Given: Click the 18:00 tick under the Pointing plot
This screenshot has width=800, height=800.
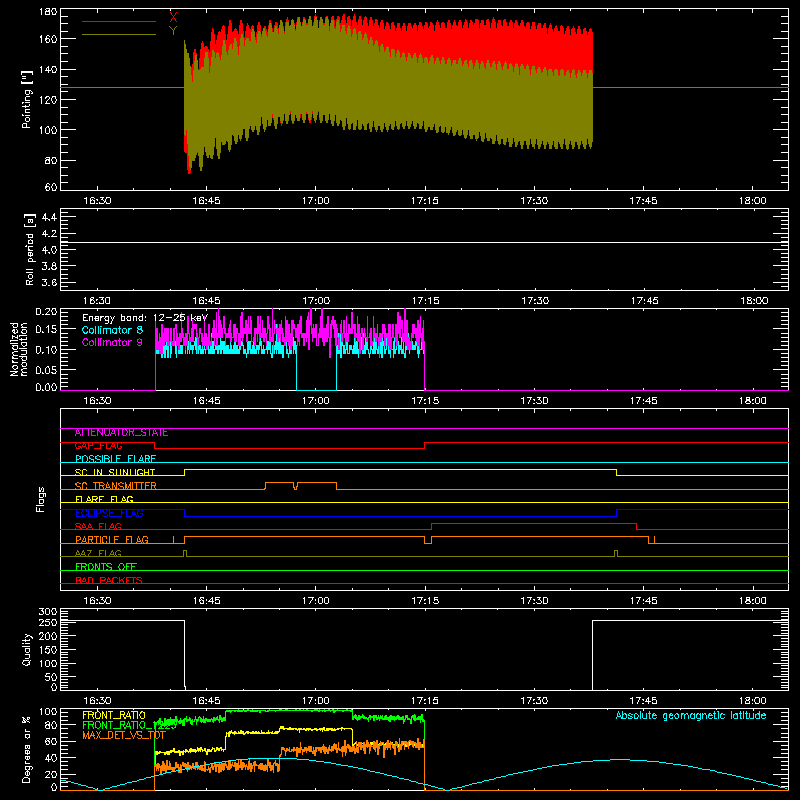Looking at the screenshot, I should click(753, 201).
